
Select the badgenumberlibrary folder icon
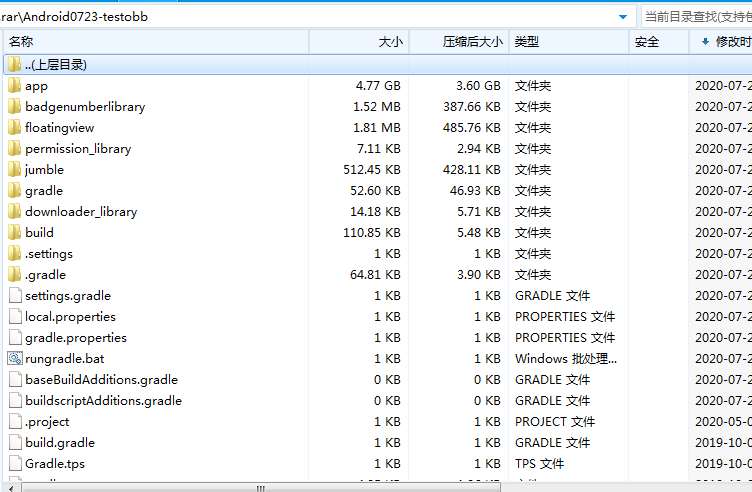click(14, 106)
